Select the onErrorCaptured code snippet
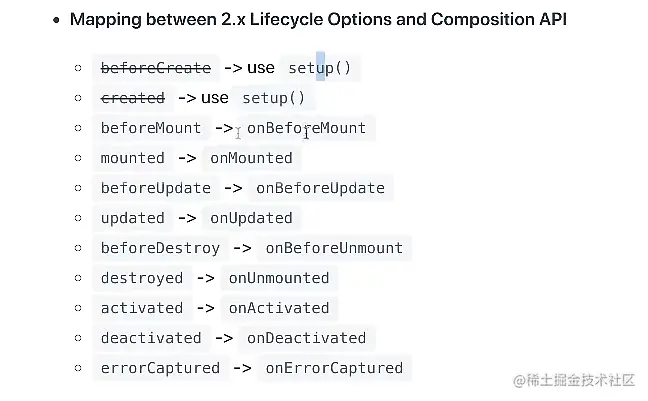The image size is (648, 401). [334, 368]
